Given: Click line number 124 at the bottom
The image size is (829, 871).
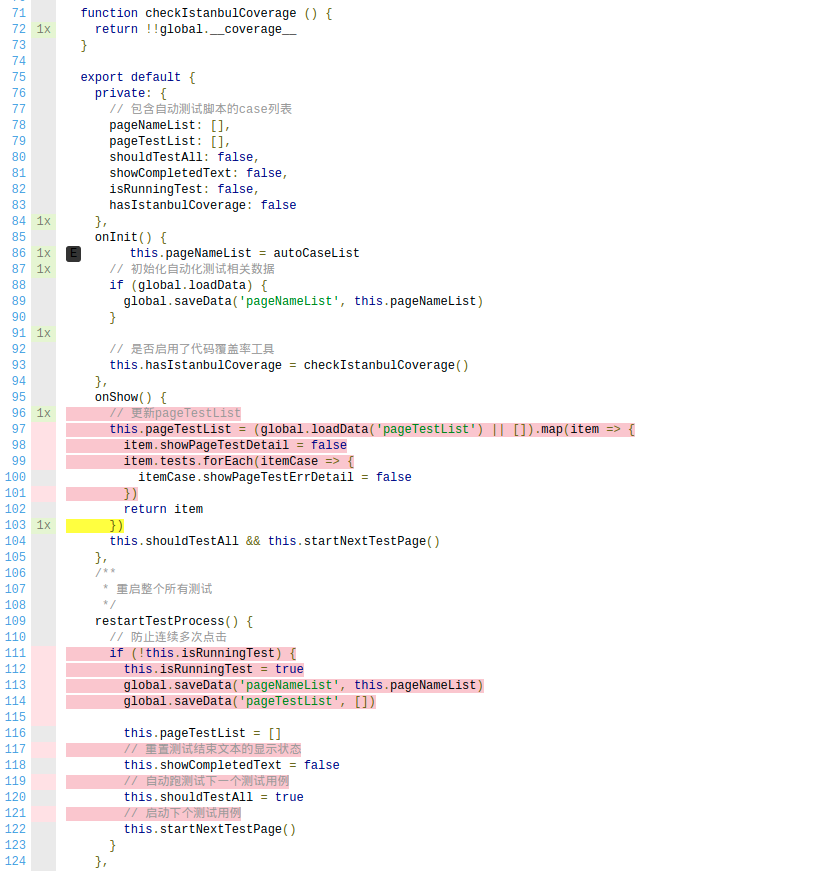Looking at the screenshot, I should (x=15, y=861).
